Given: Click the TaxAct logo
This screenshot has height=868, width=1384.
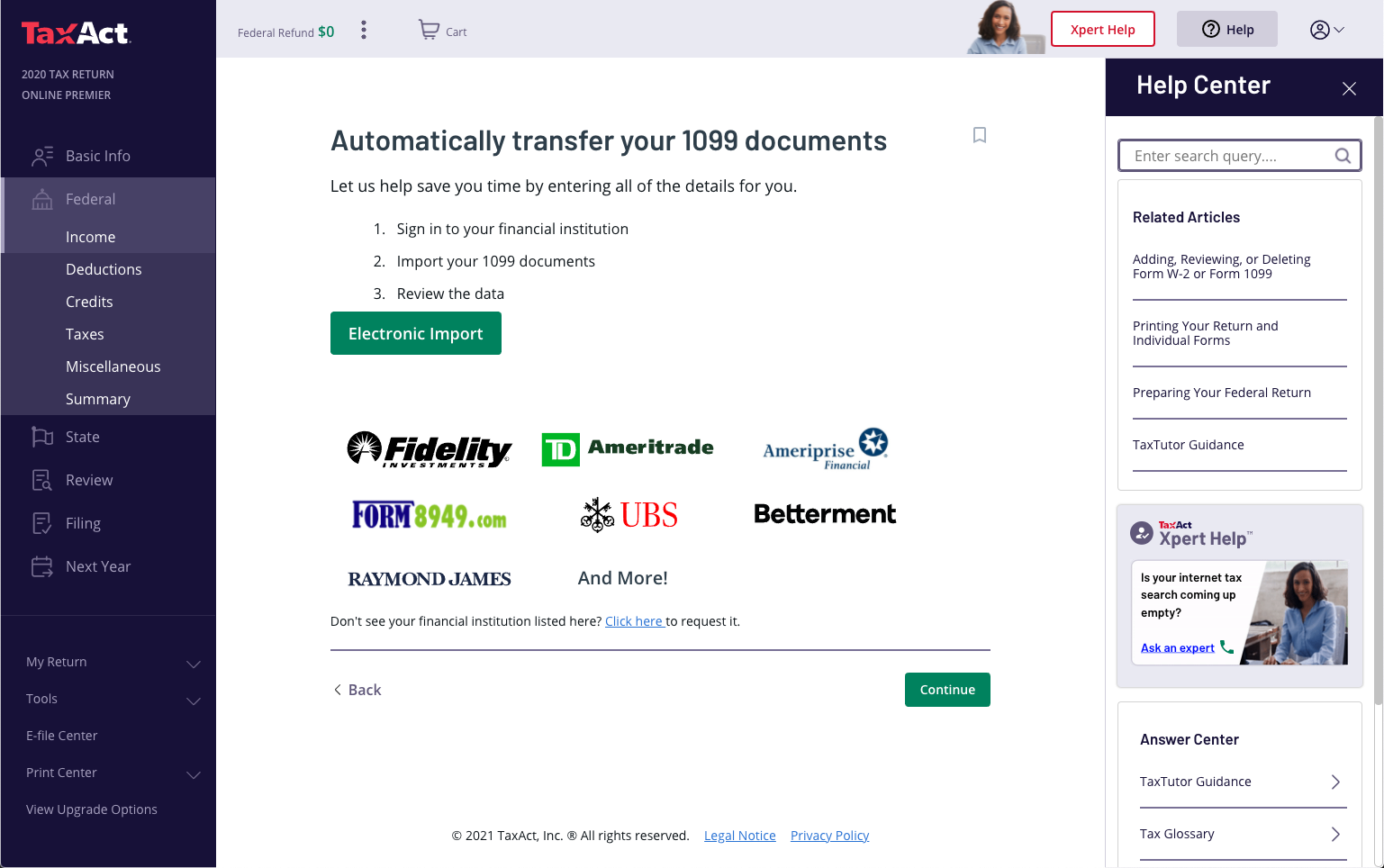Looking at the screenshot, I should (77, 33).
